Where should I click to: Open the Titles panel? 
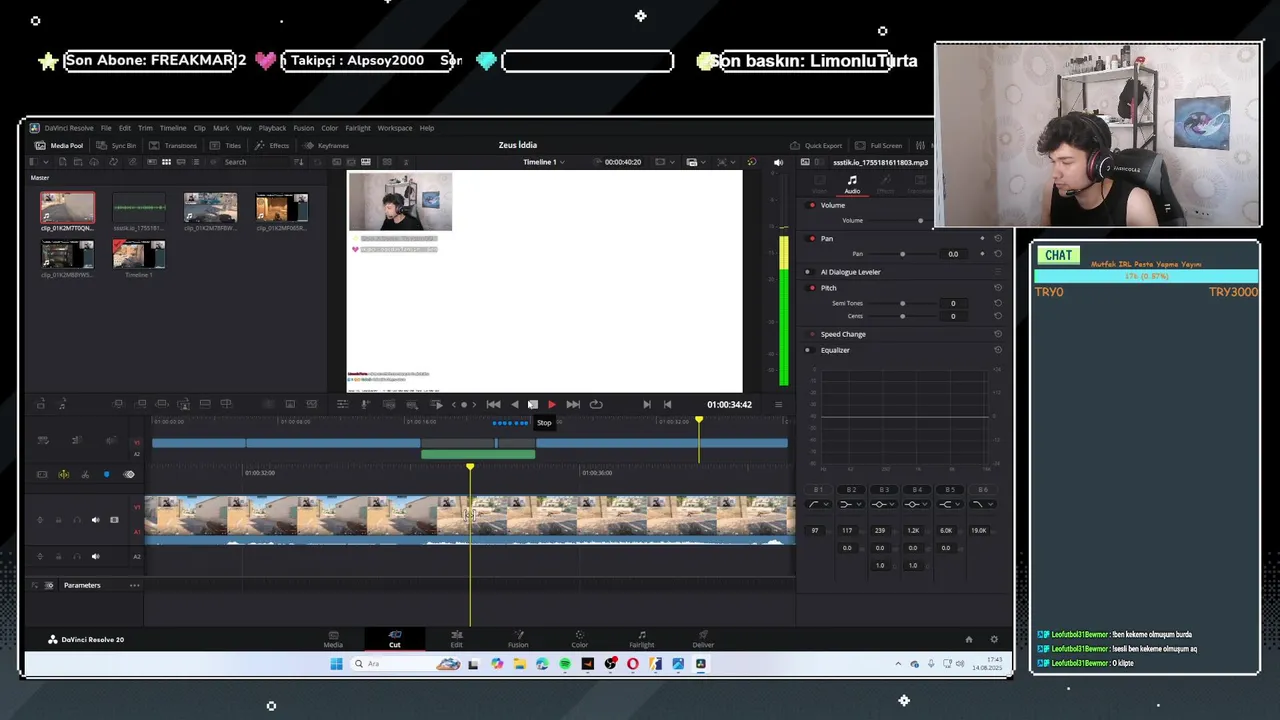click(x=225, y=145)
